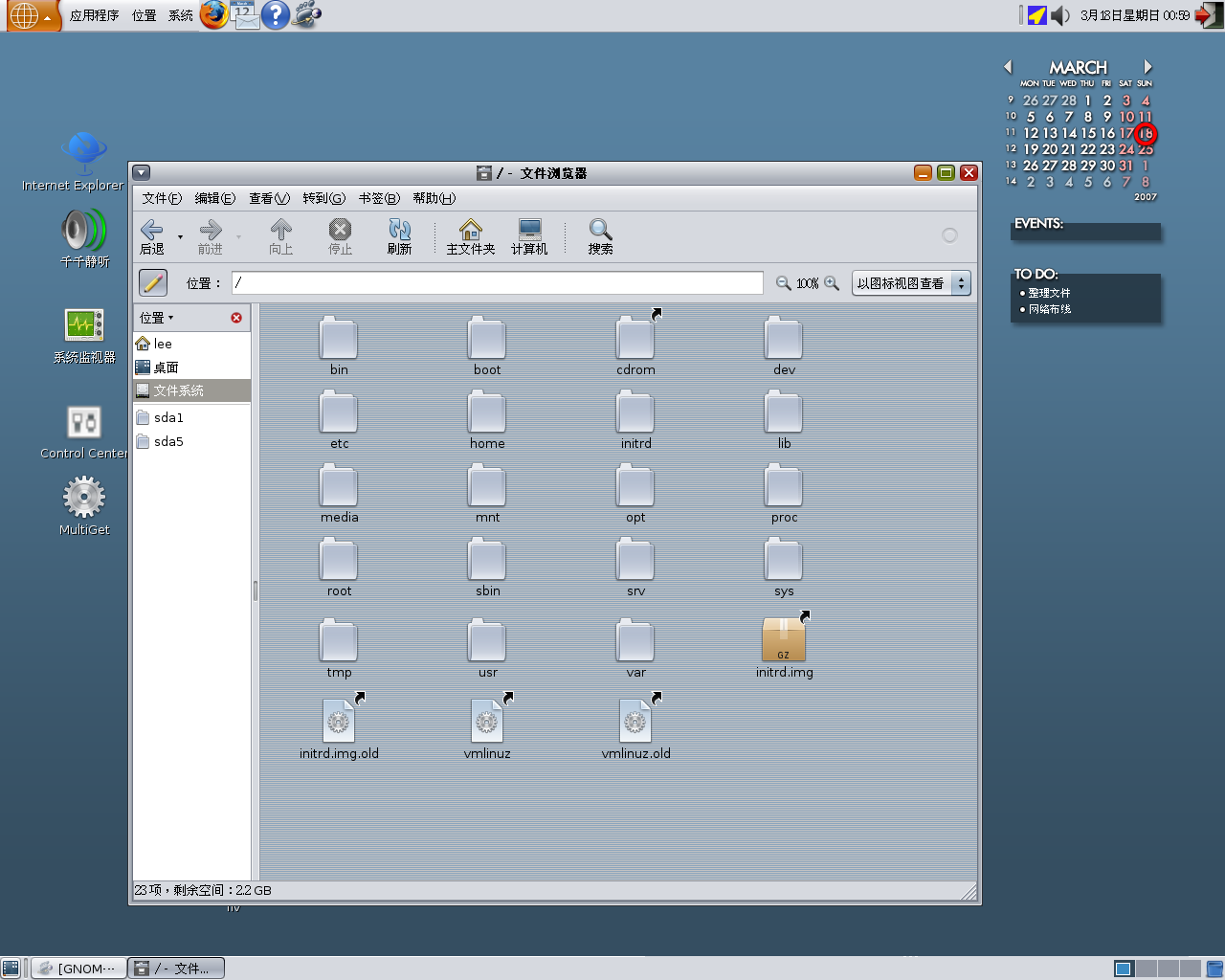The height and width of the screenshot is (980, 1225).
Task: Toggle the location text entry pencil button
Action: tap(153, 282)
